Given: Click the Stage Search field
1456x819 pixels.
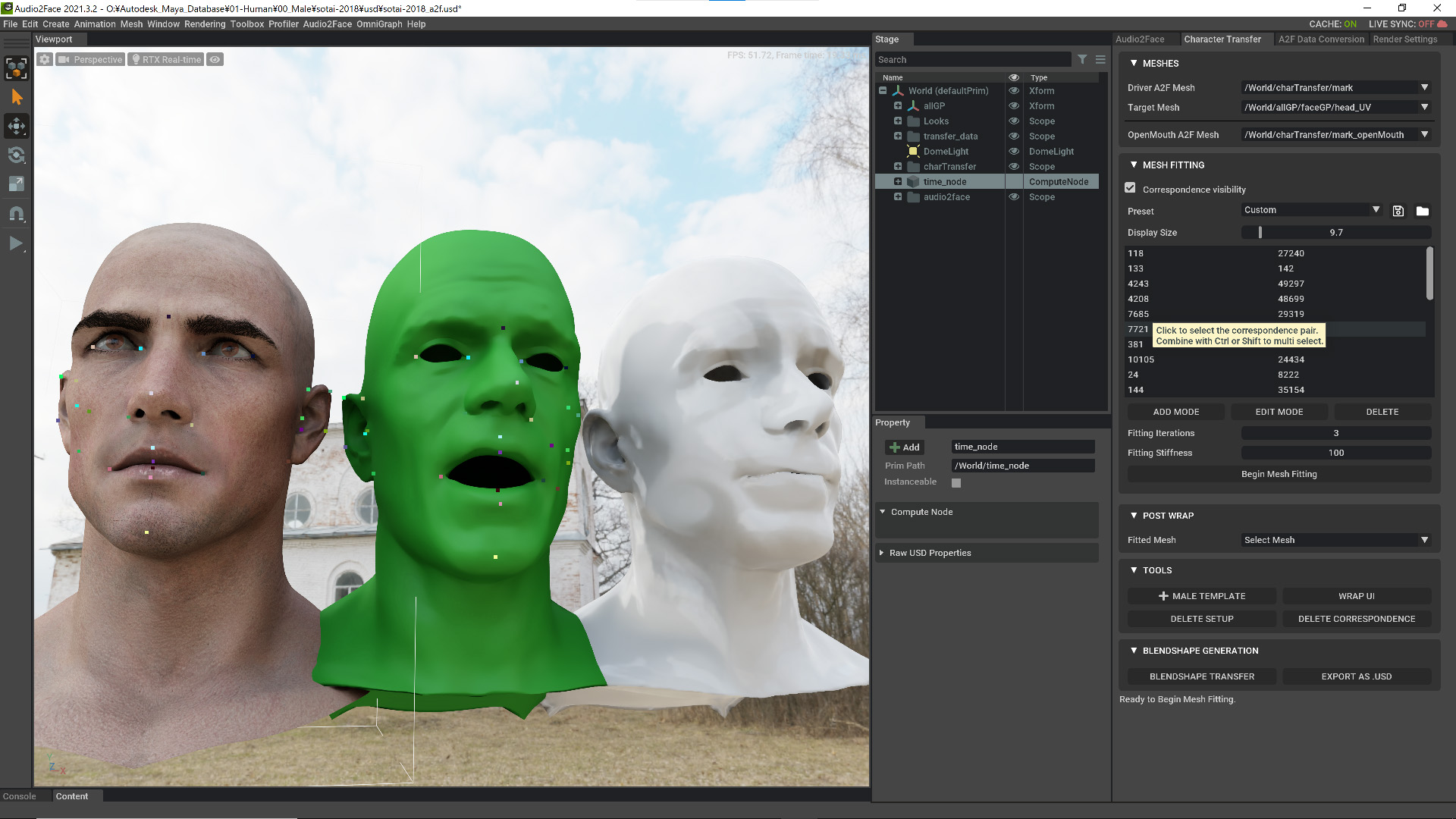Looking at the screenshot, I should tap(973, 59).
